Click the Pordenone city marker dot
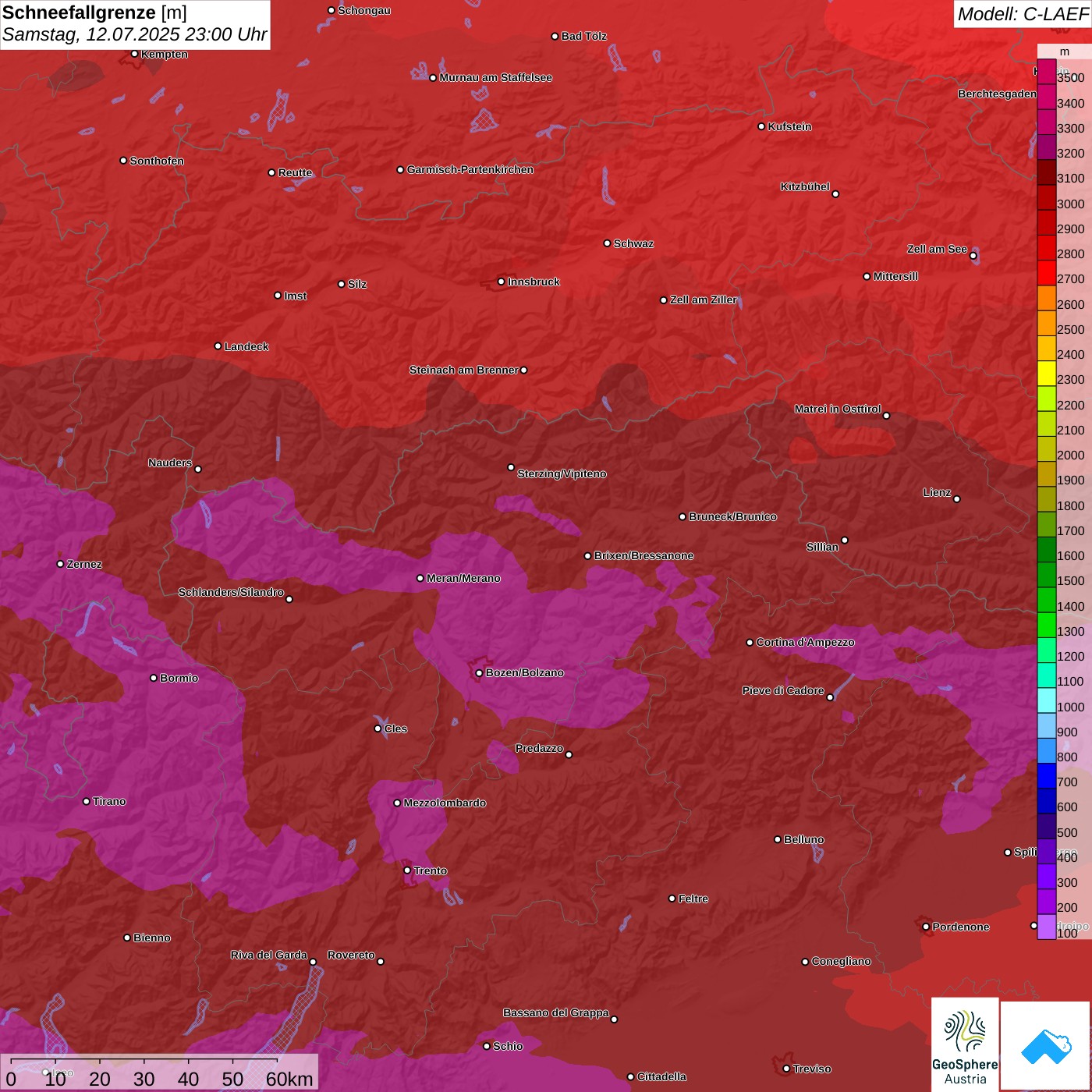 pyautogui.click(x=926, y=927)
